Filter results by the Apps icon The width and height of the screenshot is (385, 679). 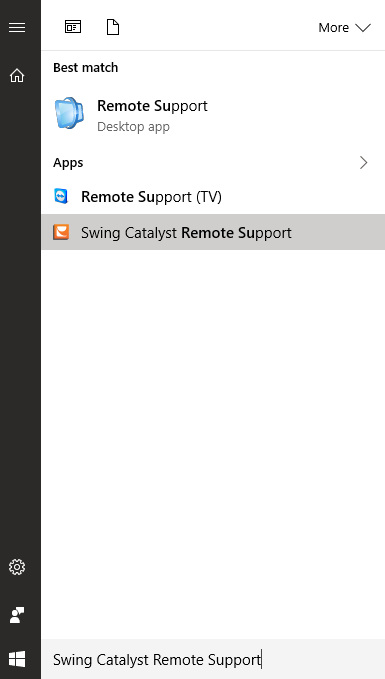tap(73, 27)
